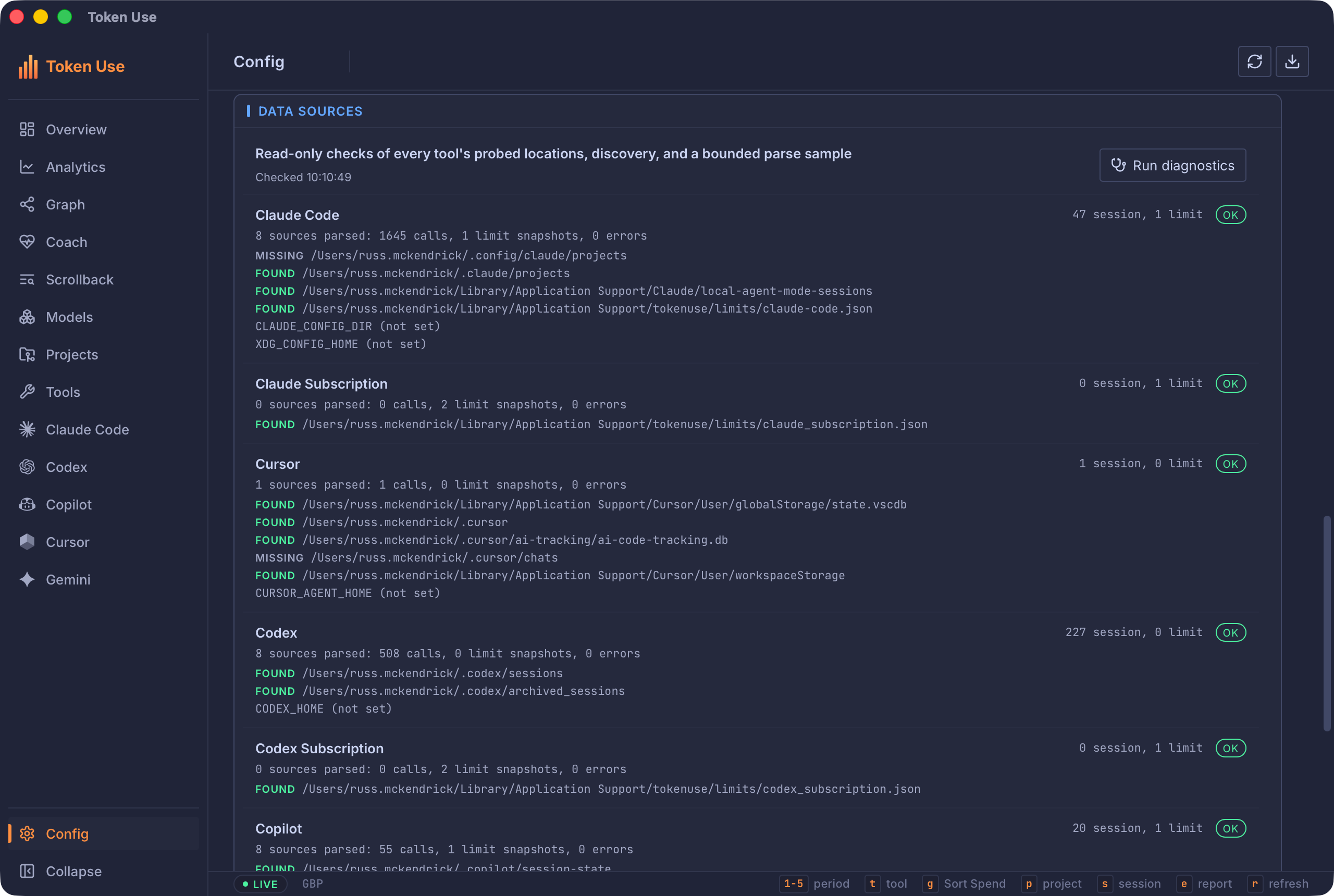Click the Projects folder icon
The image size is (1334, 896).
27,354
